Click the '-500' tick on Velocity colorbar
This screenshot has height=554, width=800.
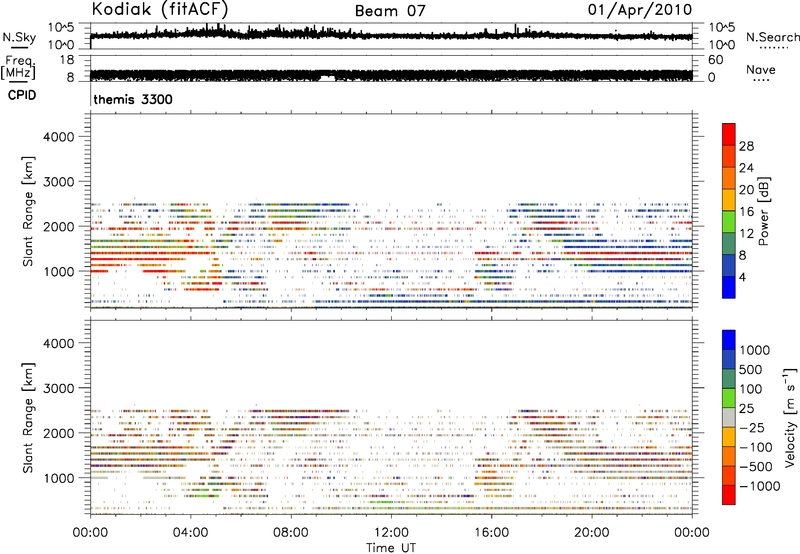click(x=756, y=467)
